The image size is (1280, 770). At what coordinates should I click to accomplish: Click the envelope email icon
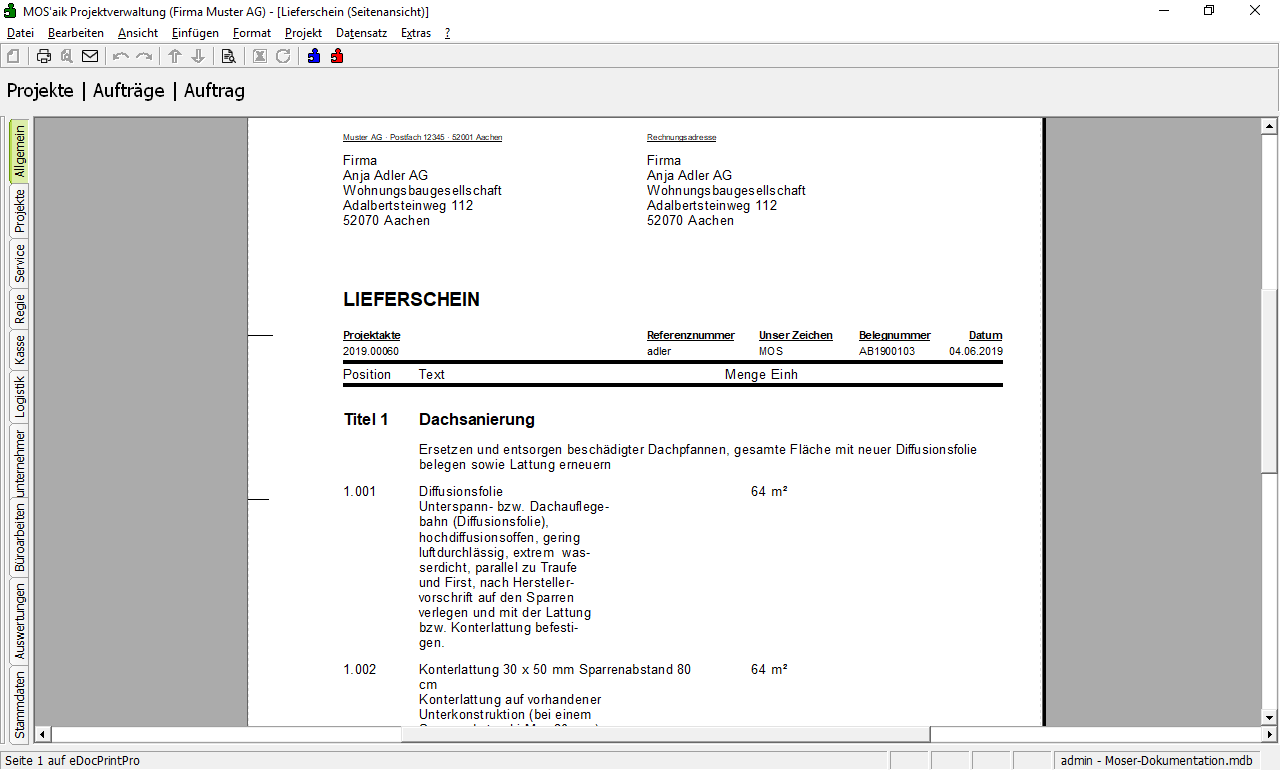click(x=90, y=56)
